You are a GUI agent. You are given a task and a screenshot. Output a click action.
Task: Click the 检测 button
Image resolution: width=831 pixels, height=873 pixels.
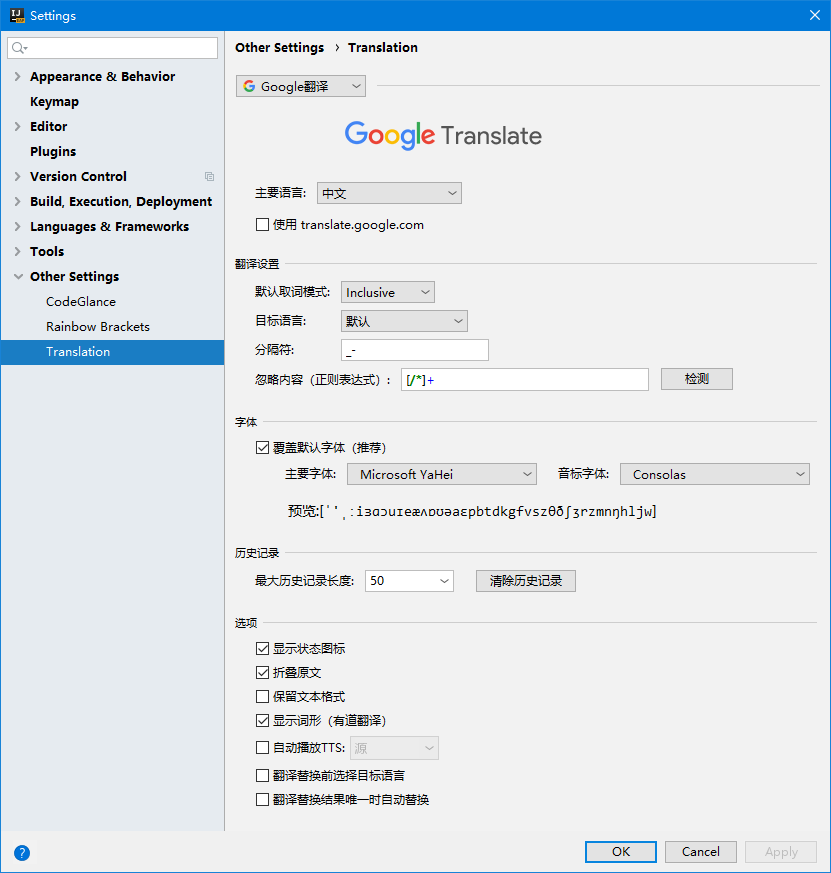[697, 379]
